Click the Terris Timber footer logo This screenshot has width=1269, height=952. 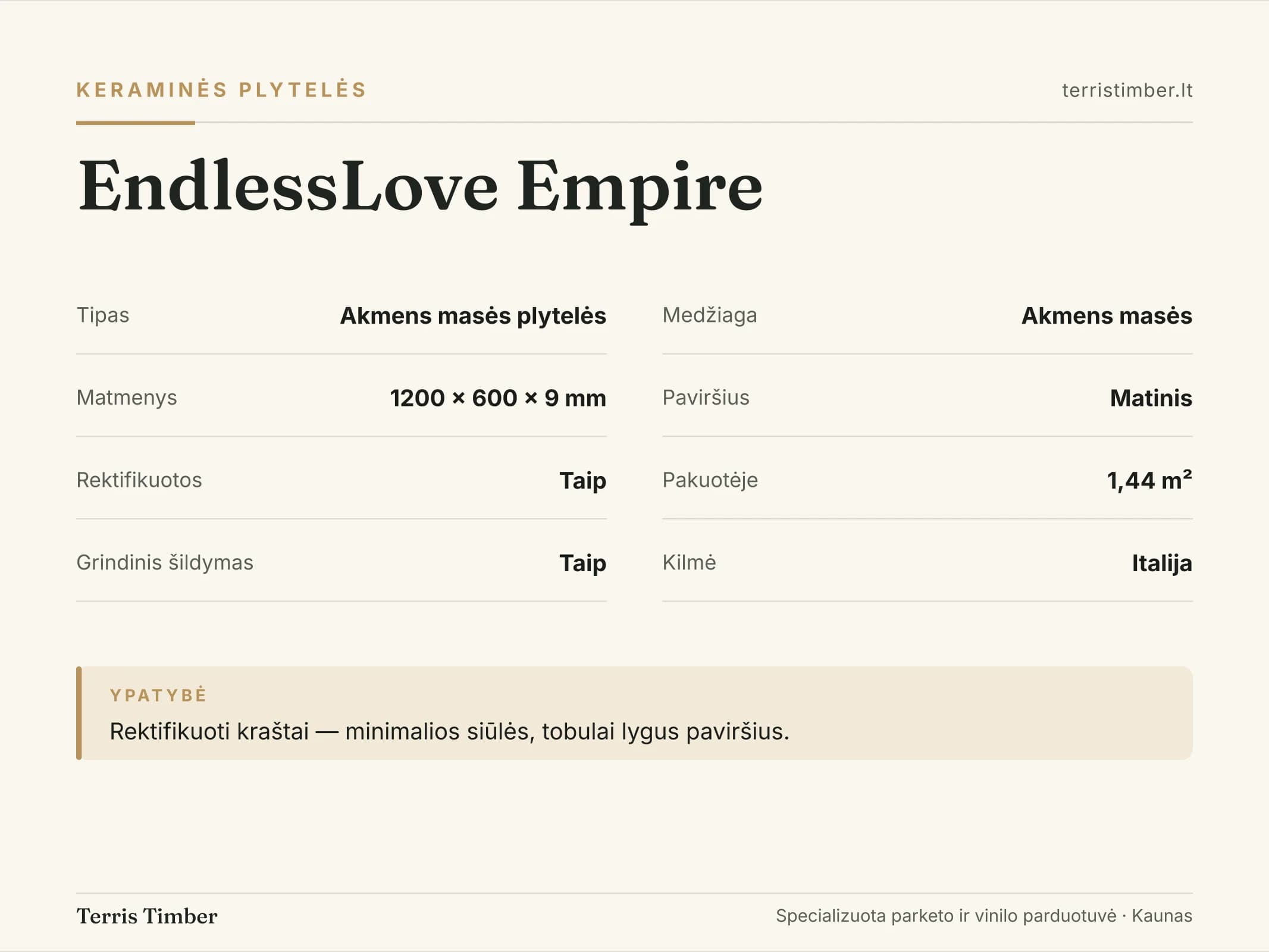[146, 916]
